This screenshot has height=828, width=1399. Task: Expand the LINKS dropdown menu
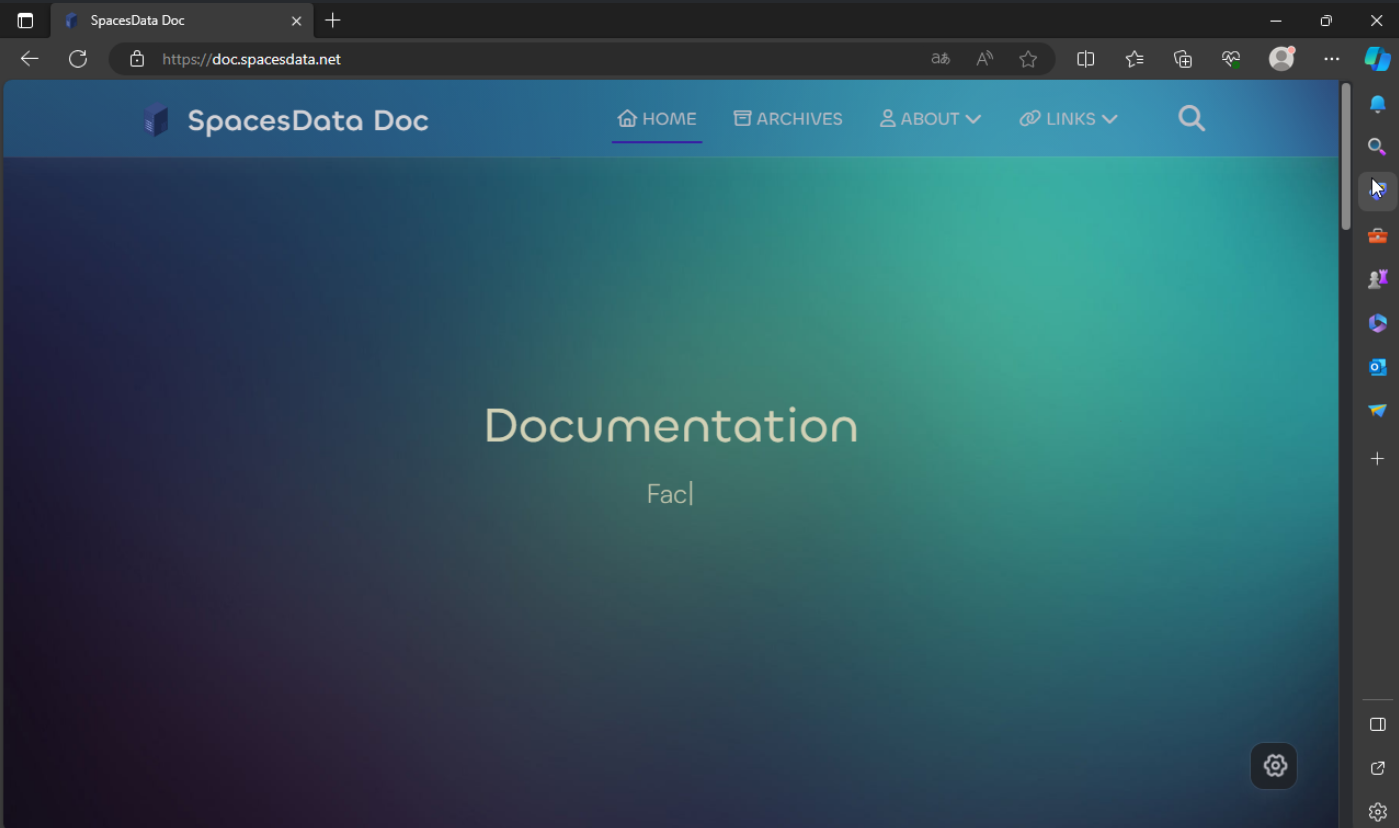point(1068,119)
